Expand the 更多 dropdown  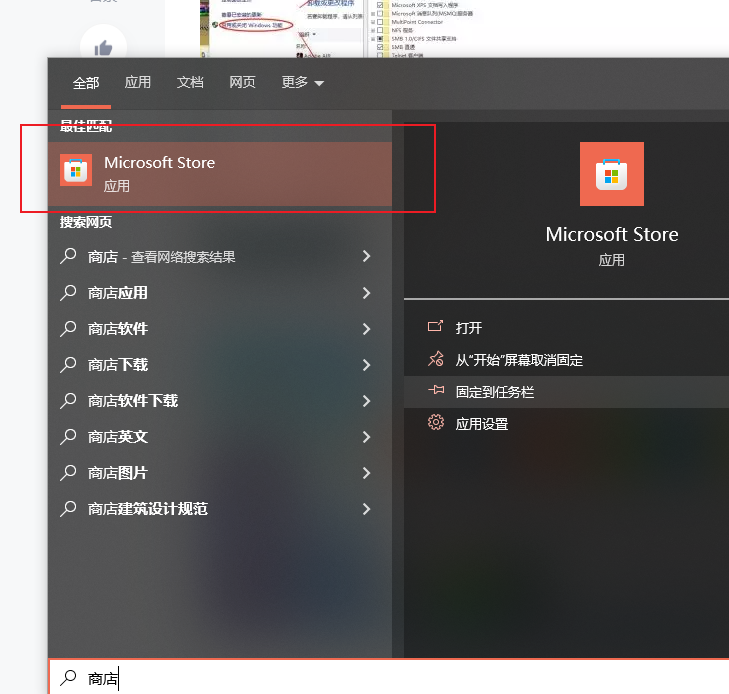click(x=302, y=82)
